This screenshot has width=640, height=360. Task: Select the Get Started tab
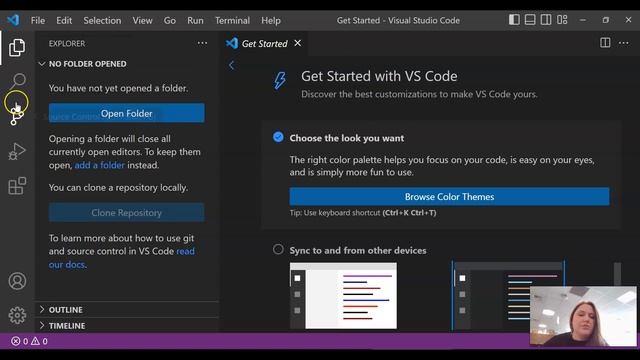(x=264, y=43)
